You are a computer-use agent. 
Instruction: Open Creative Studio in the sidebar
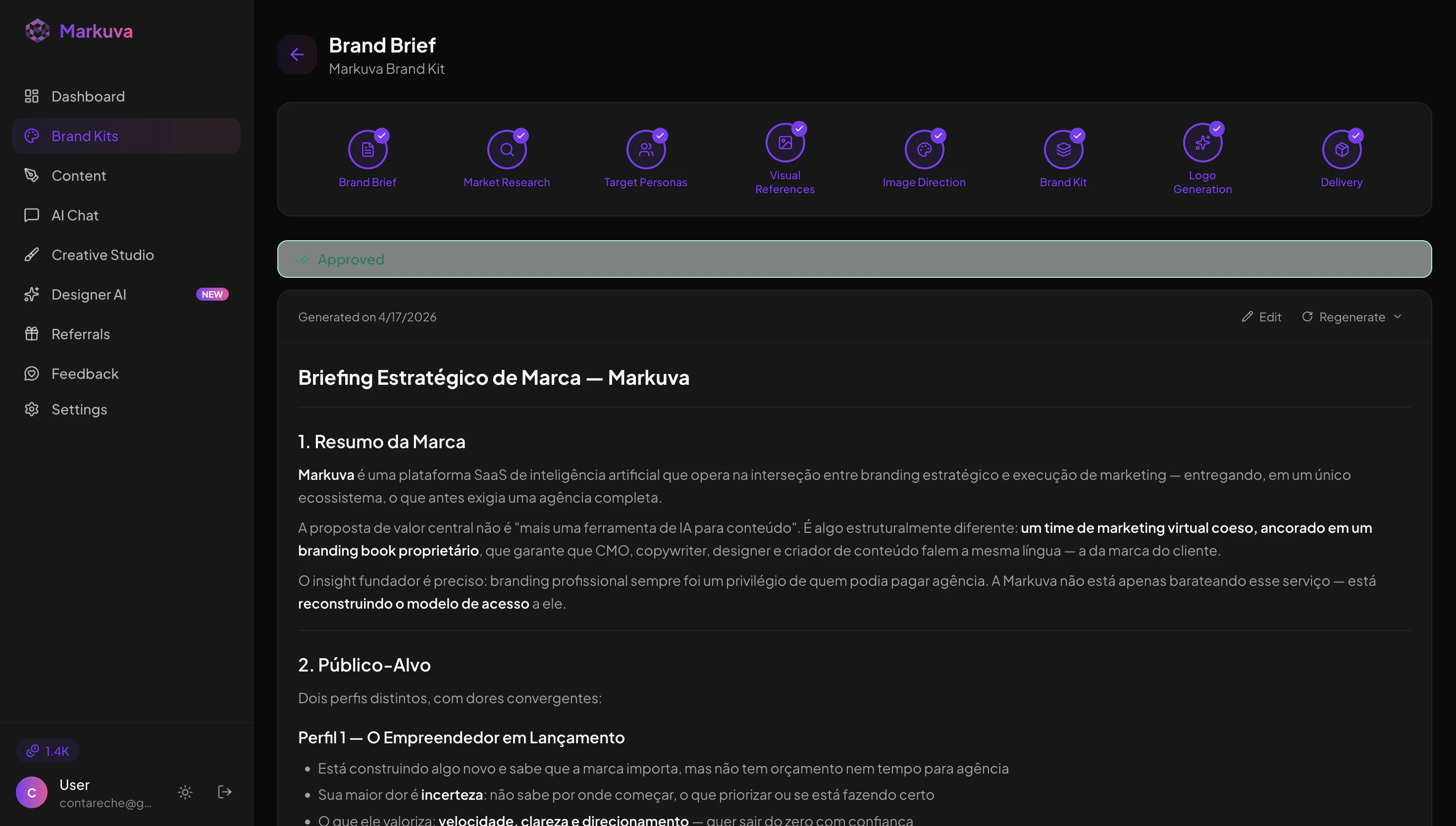(x=126, y=255)
